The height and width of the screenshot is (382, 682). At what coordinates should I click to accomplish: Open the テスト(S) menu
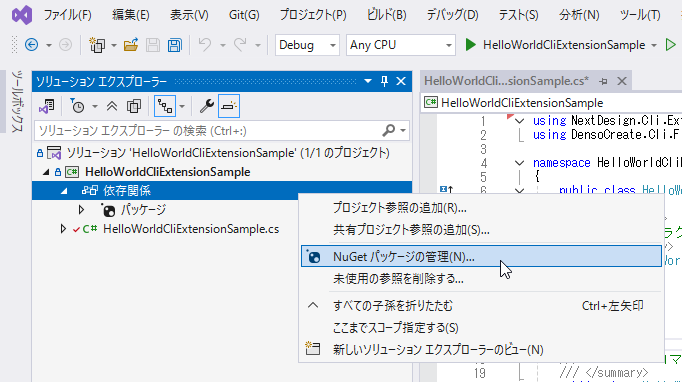(518, 15)
